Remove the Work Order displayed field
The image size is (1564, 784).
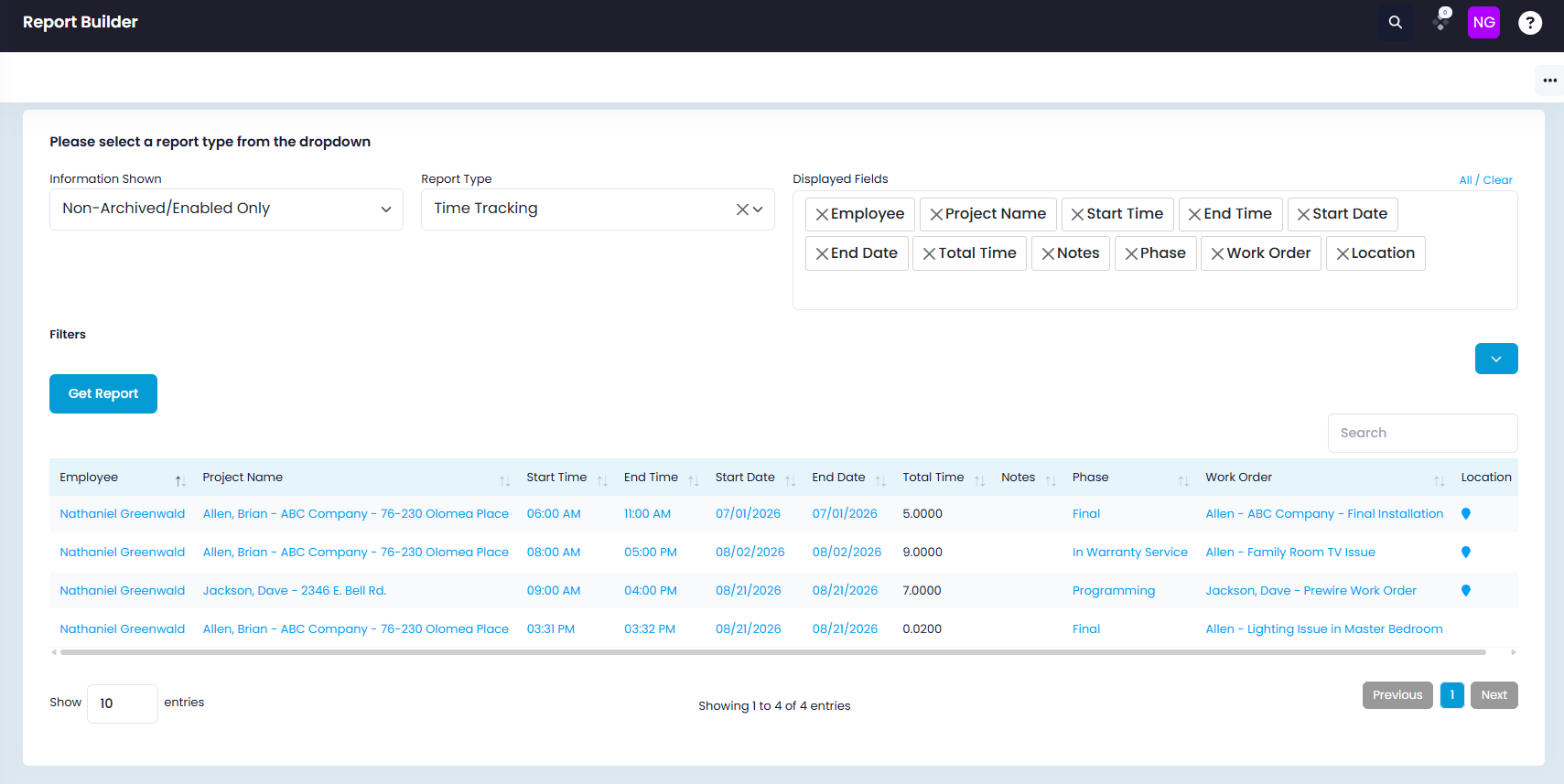(x=1217, y=253)
